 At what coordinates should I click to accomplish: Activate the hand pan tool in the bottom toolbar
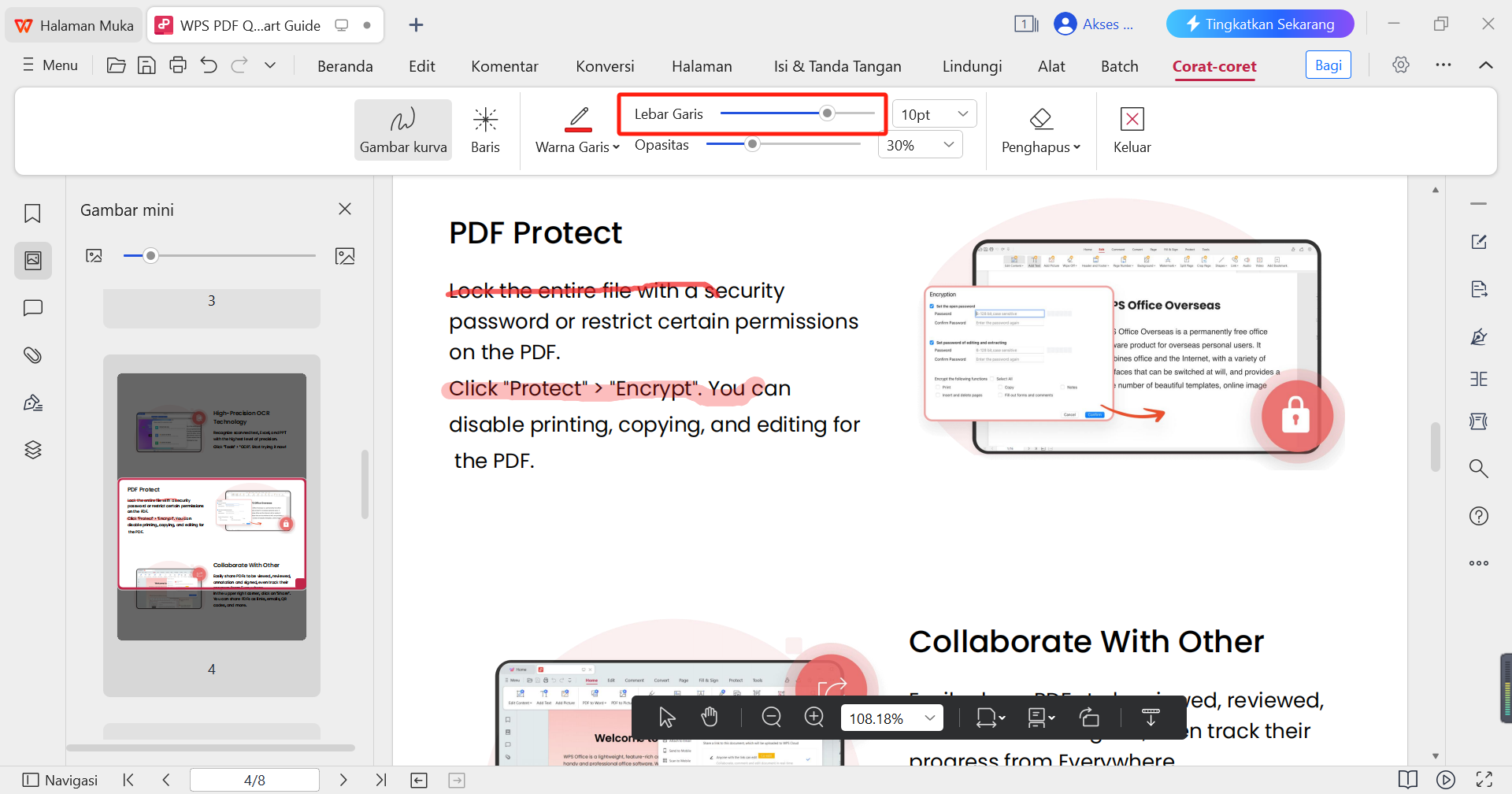point(709,717)
